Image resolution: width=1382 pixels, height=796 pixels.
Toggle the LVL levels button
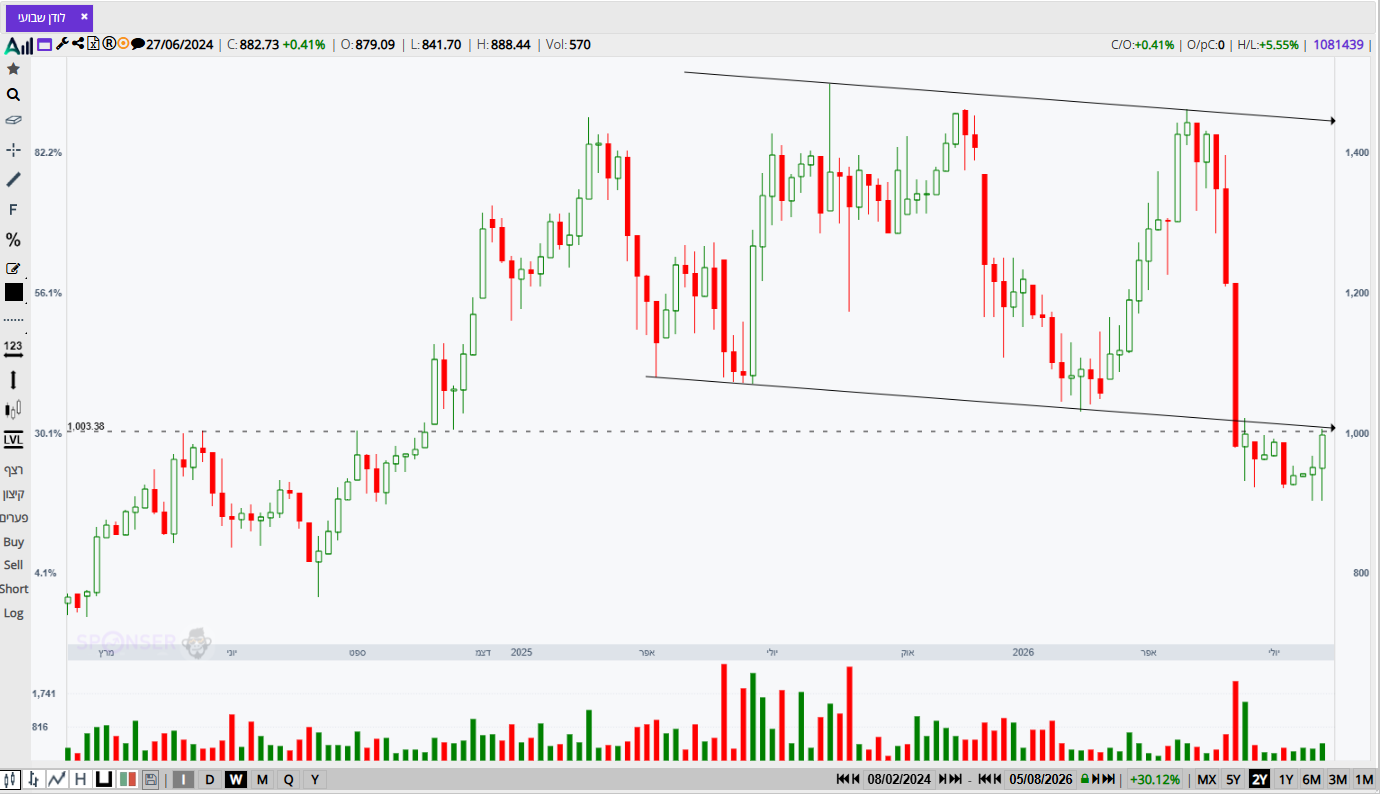pyautogui.click(x=13, y=440)
